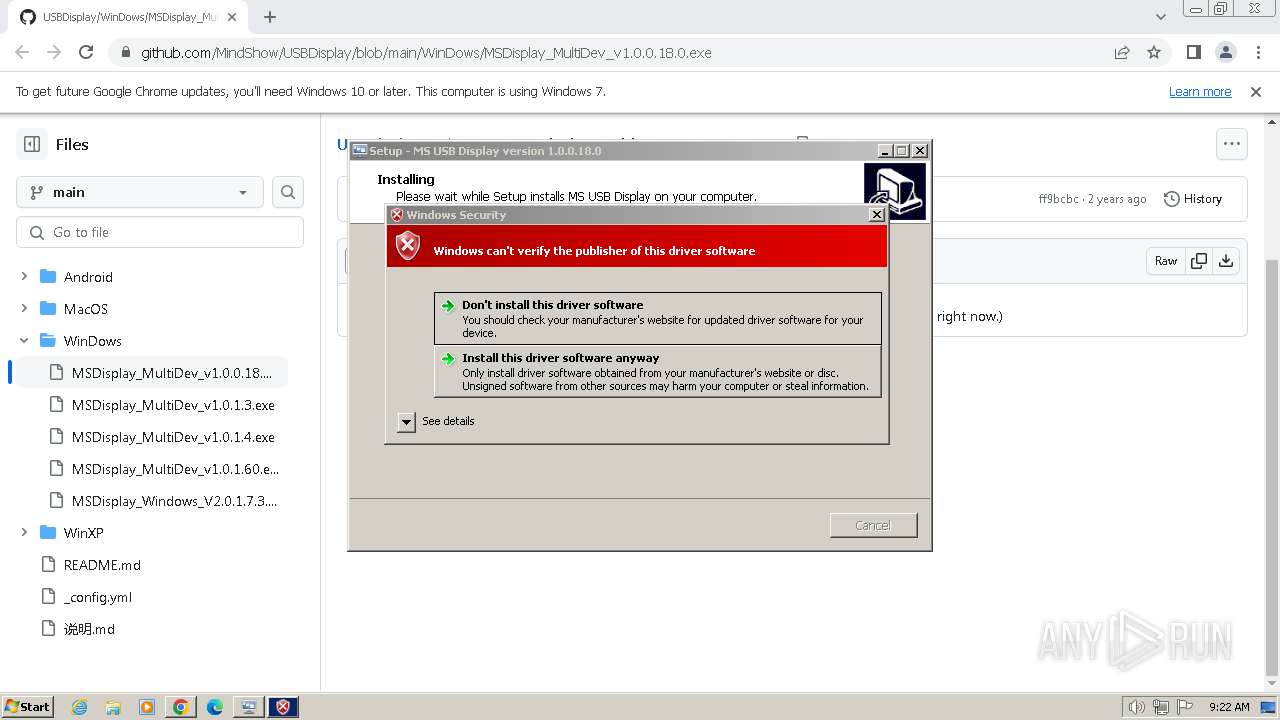Switch to Windows Security taskbar item

[x=283, y=707]
